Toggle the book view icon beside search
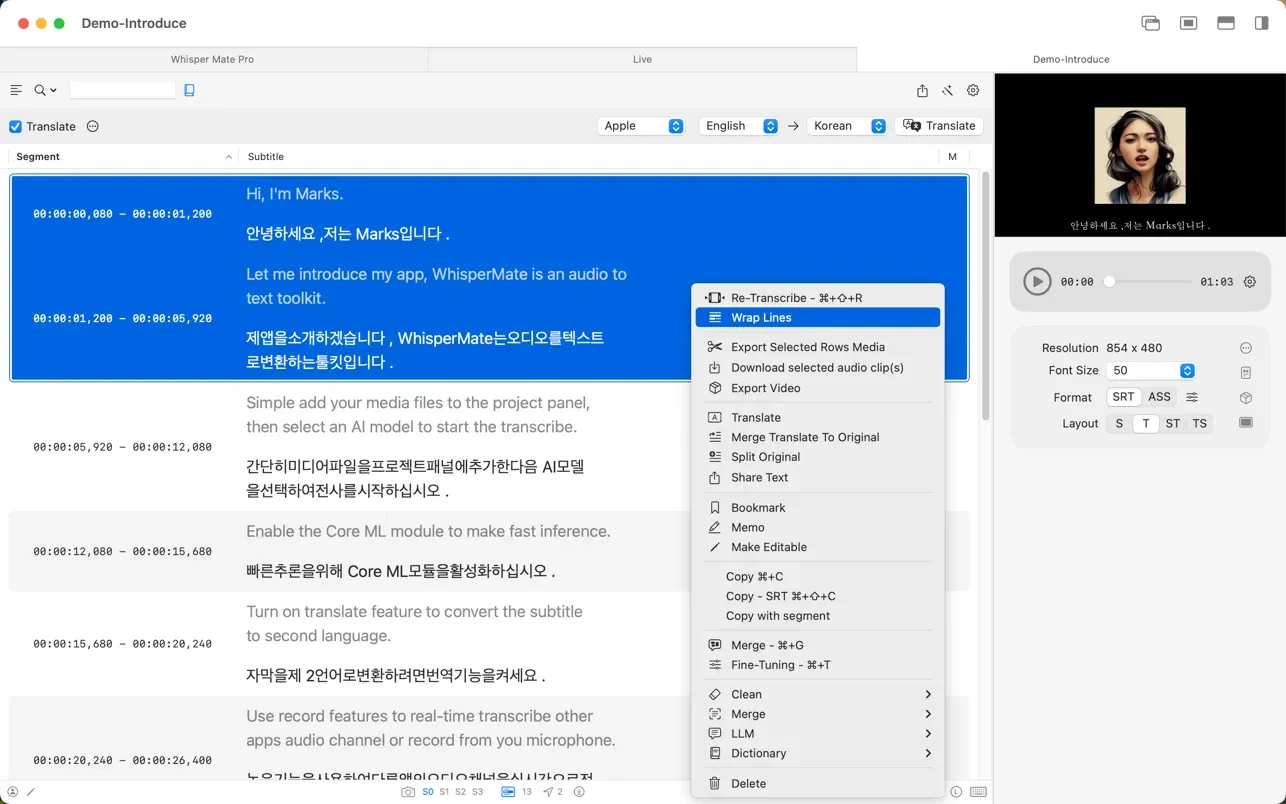Viewport: 1286px width, 804px height. (189, 90)
